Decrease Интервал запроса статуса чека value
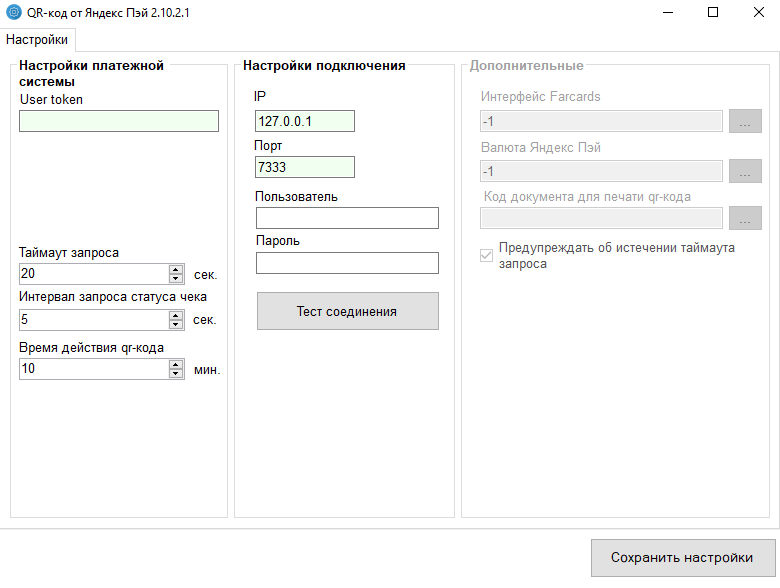The width and height of the screenshot is (780, 588). (x=177, y=325)
